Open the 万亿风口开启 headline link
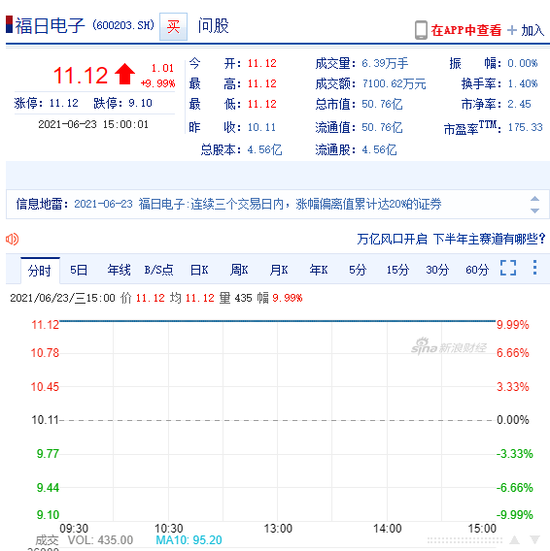The height and width of the screenshot is (551, 550). click(x=451, y=239)
